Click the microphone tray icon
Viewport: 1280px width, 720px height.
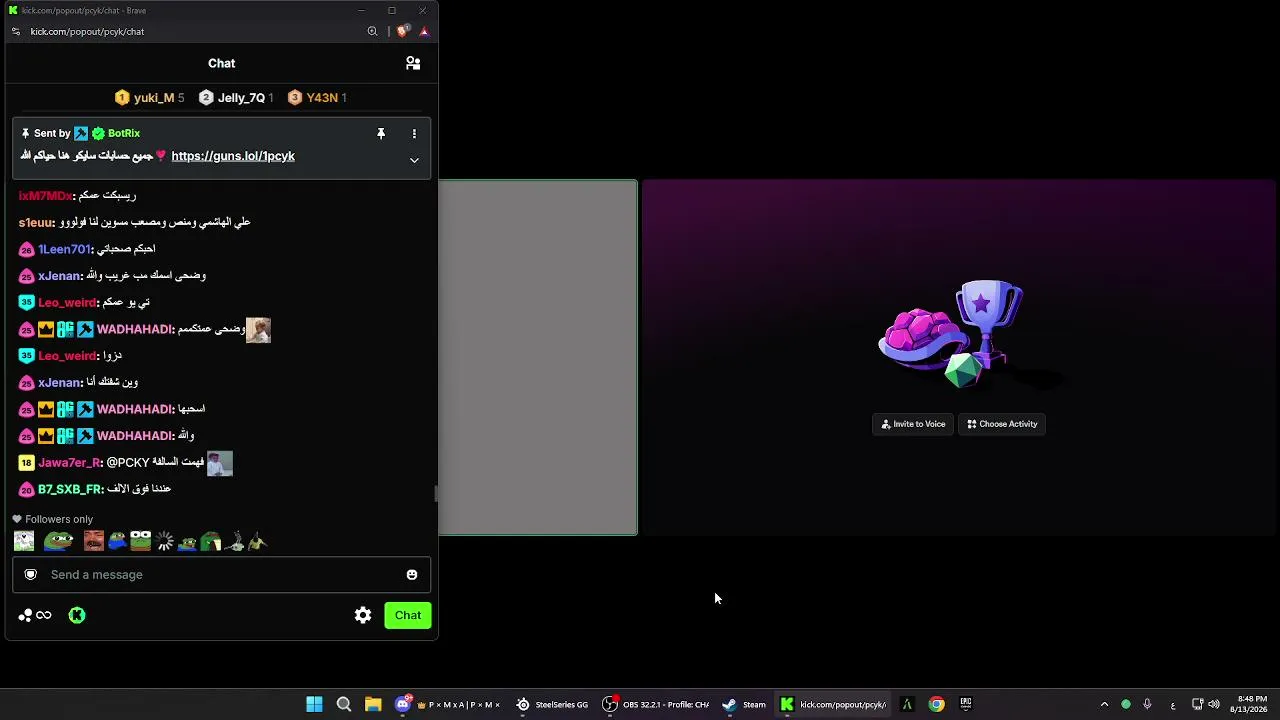coord(1147,704)
